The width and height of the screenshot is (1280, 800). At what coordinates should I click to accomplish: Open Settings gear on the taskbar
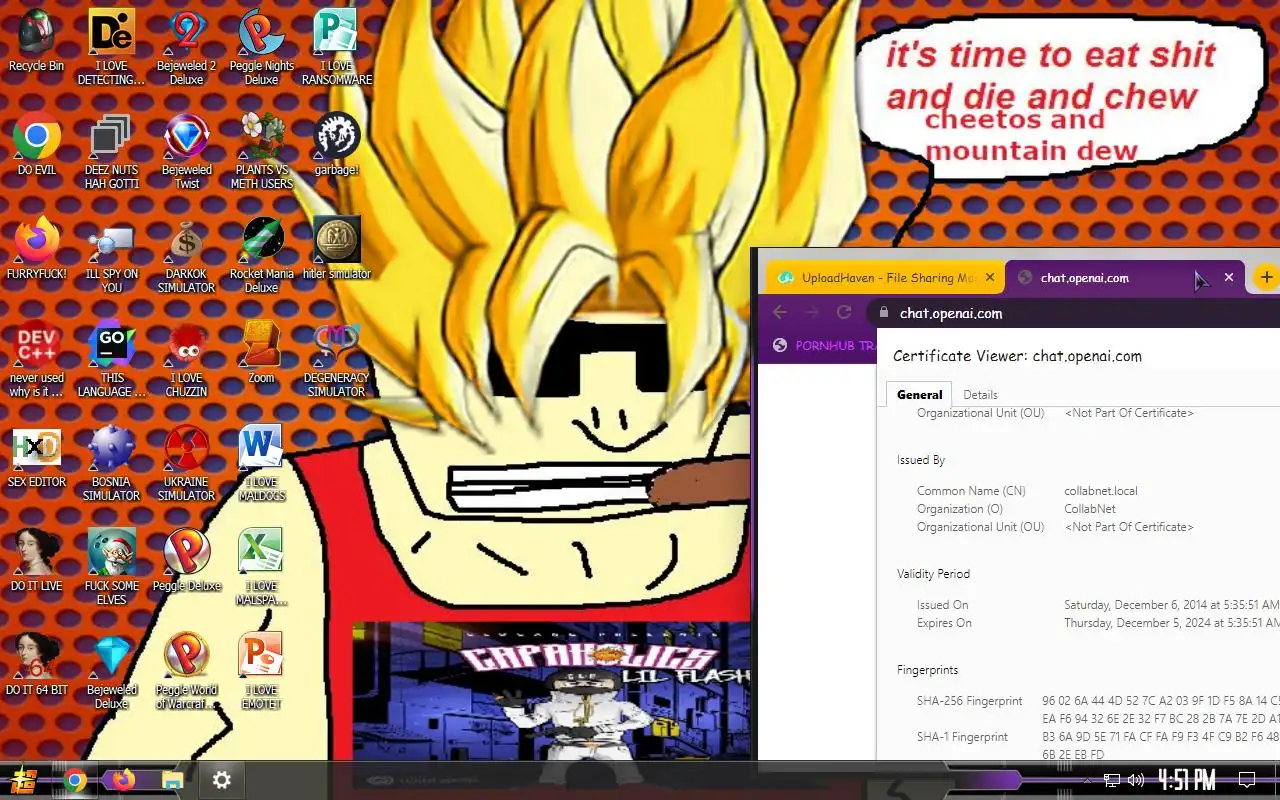(222, 780)
